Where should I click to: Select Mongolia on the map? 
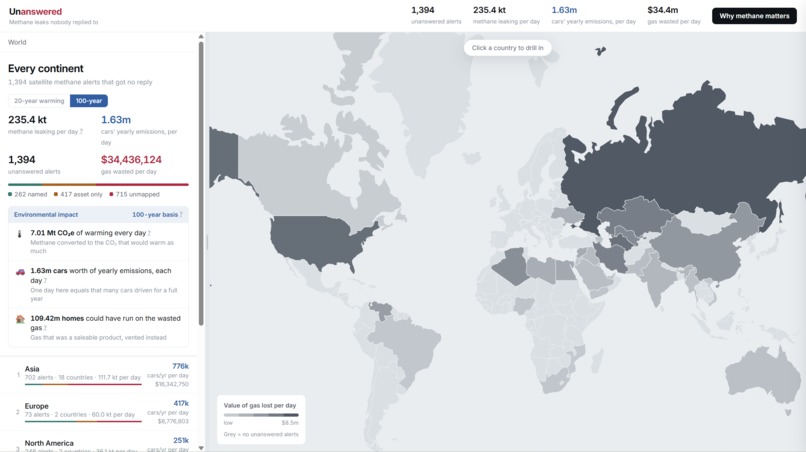tap(707, 221)
